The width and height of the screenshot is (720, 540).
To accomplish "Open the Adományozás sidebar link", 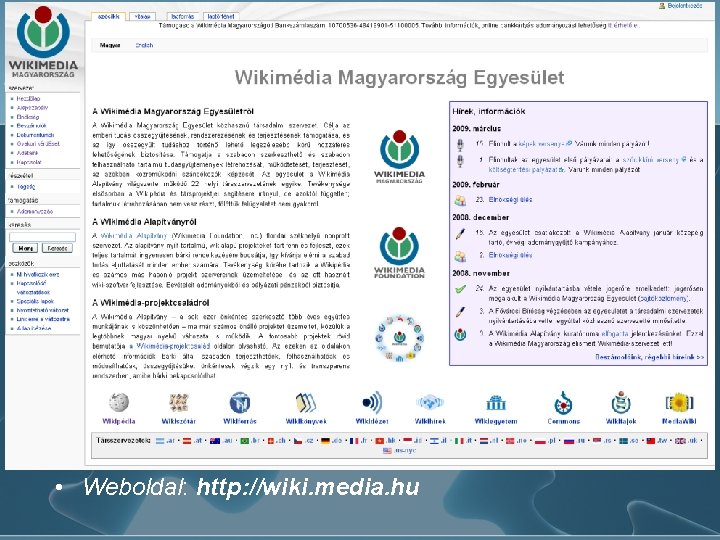I will point(34,212).
